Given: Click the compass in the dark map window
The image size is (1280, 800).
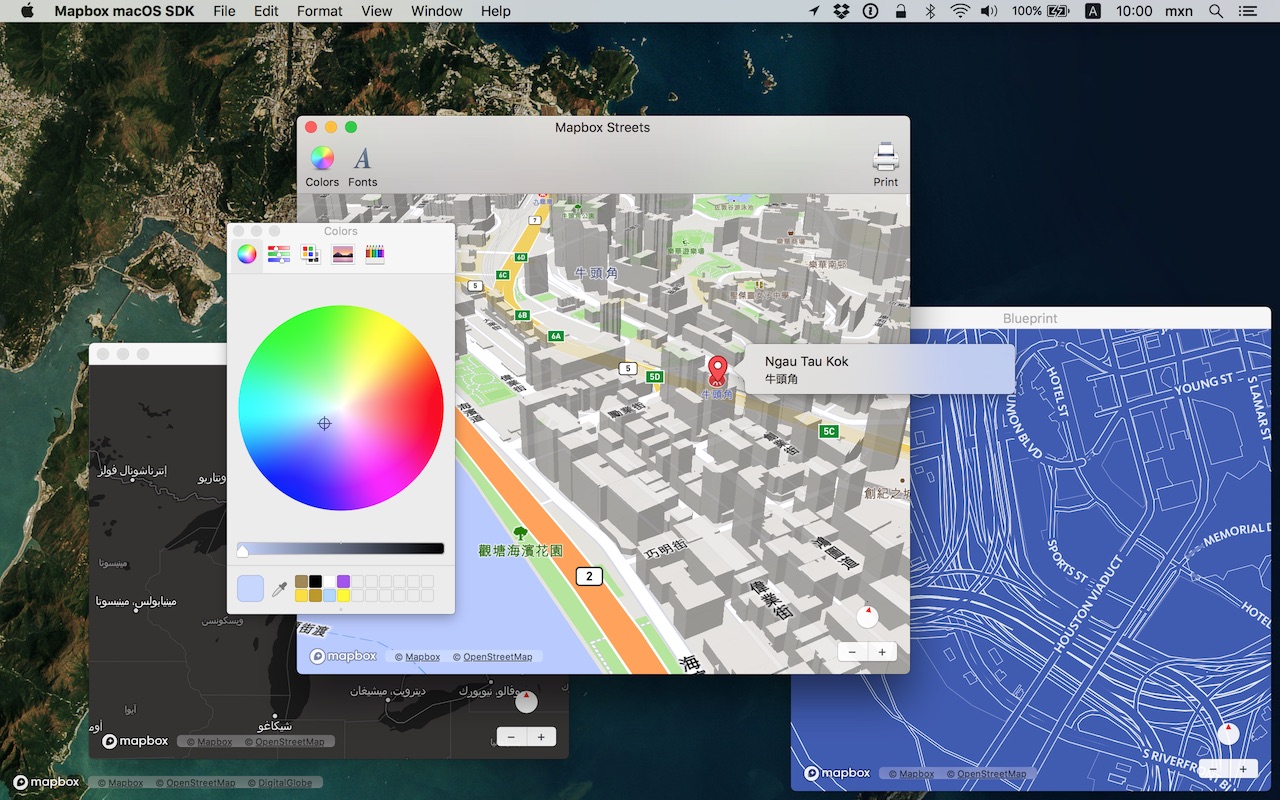Looking at the screenshot, I should (526, 702).
